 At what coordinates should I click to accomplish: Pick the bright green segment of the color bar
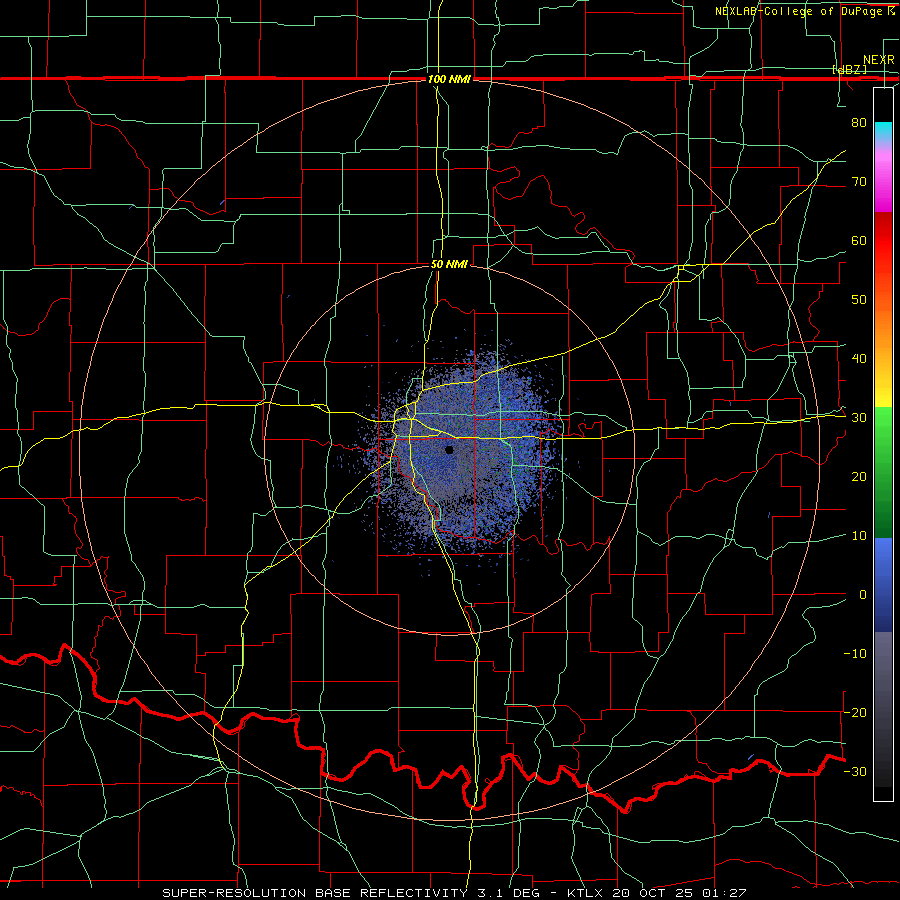point(883,428)
